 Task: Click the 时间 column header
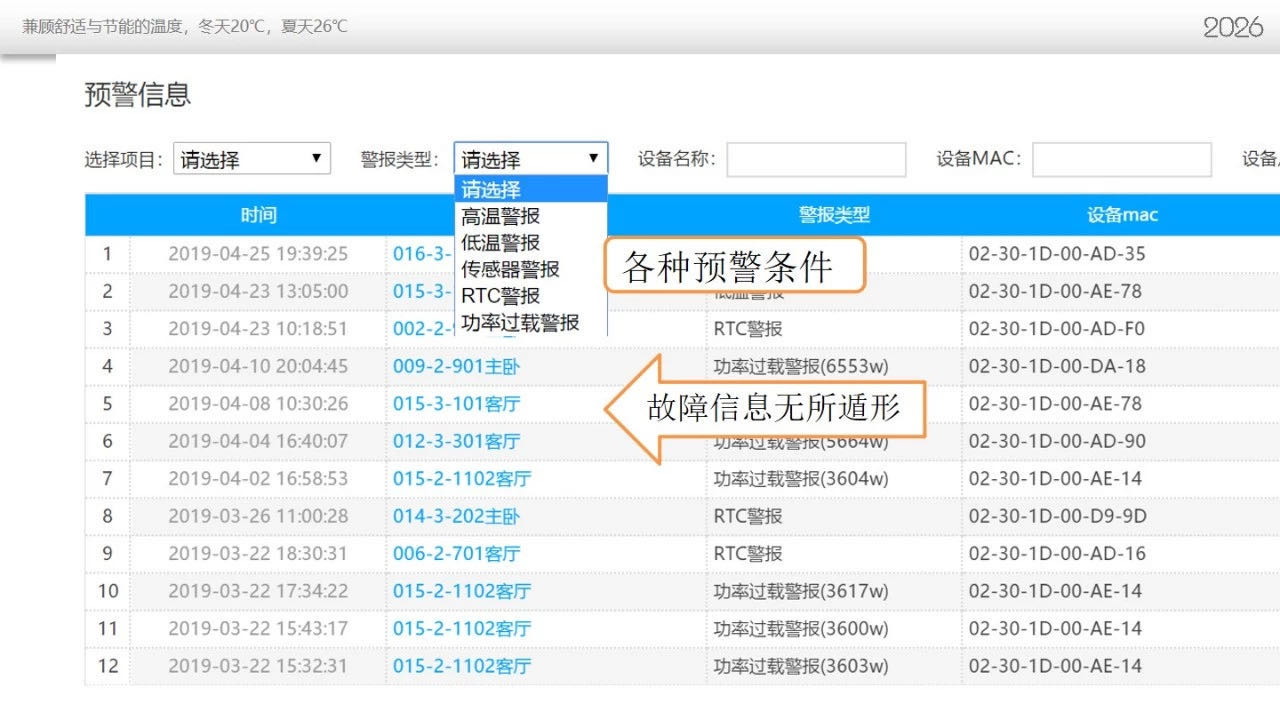click(258, 215)
